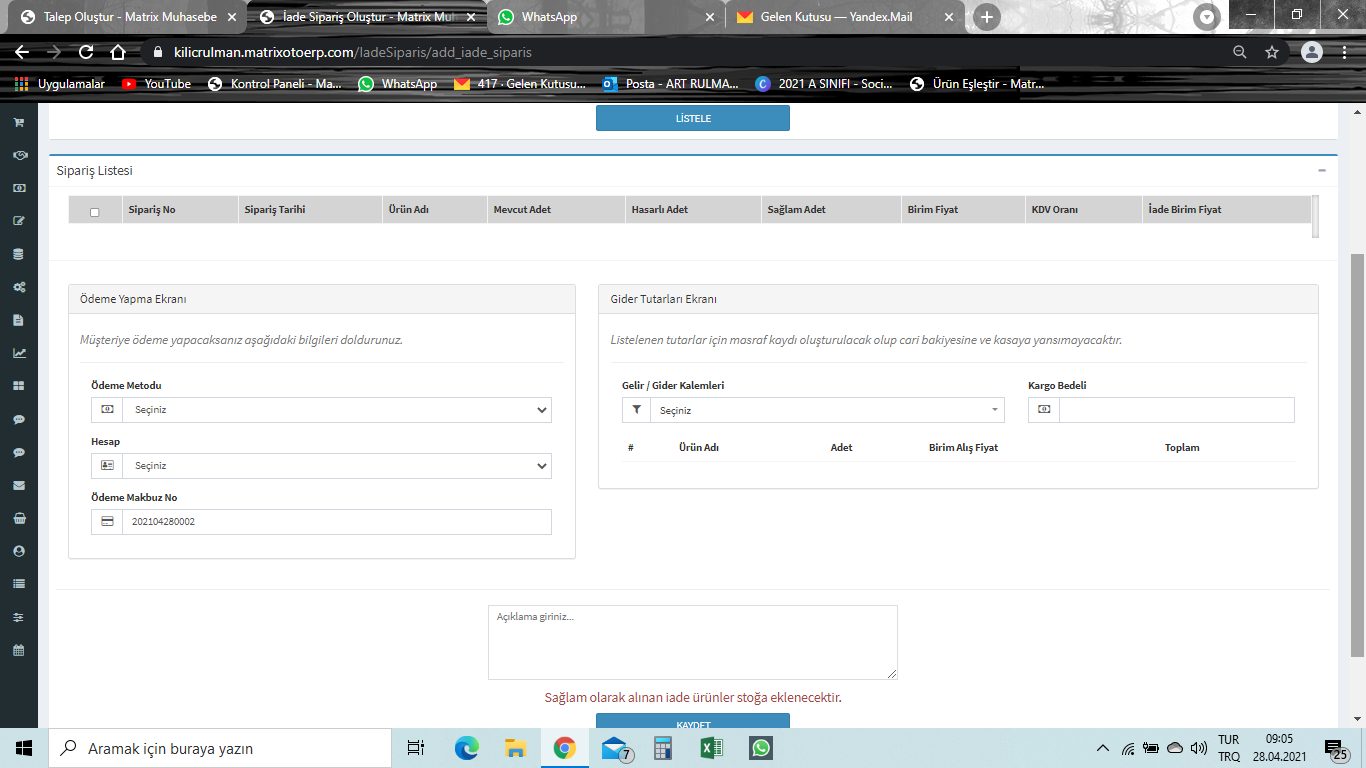Expand the Hesap dropdown
1366x768 pixels.
click(336, 466)
